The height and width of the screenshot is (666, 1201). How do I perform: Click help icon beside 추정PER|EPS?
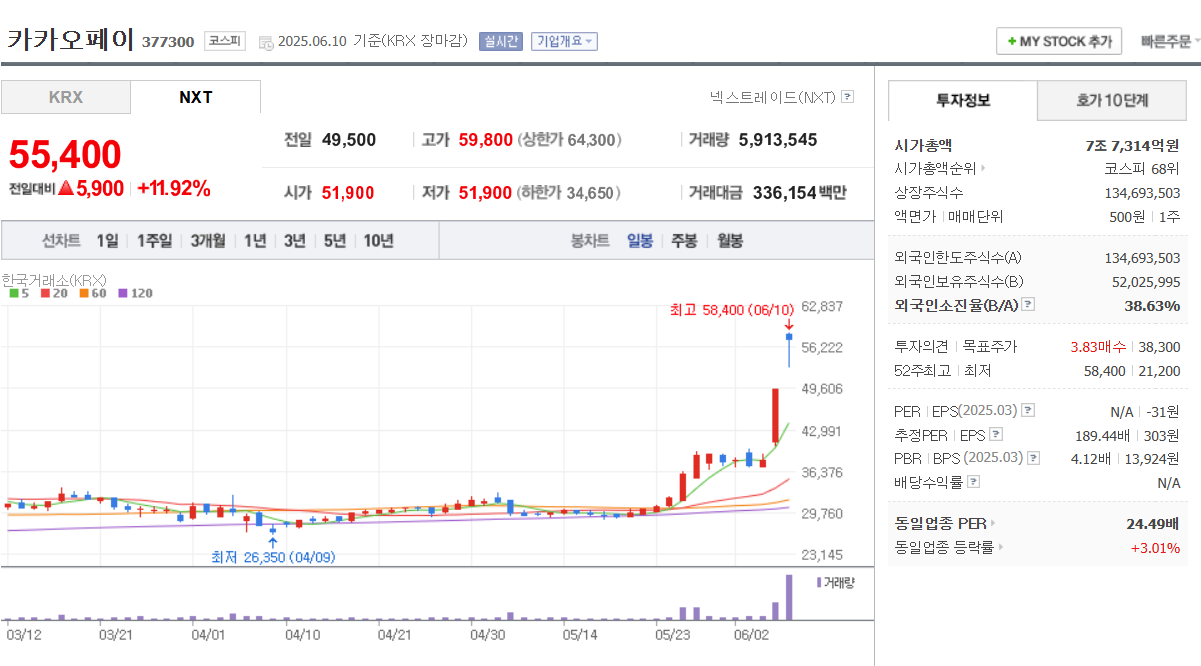point(996,435)
